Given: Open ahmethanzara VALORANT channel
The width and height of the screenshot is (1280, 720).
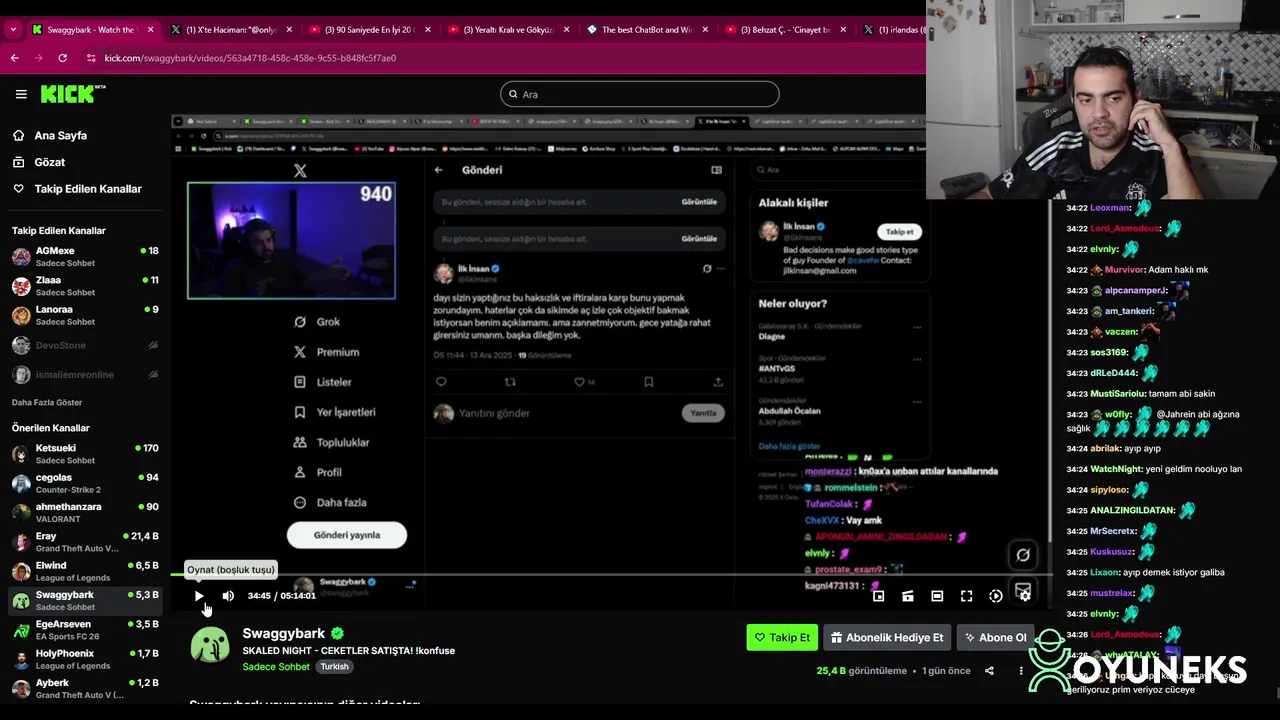Looking at the screenshot, I should point(85,513).
